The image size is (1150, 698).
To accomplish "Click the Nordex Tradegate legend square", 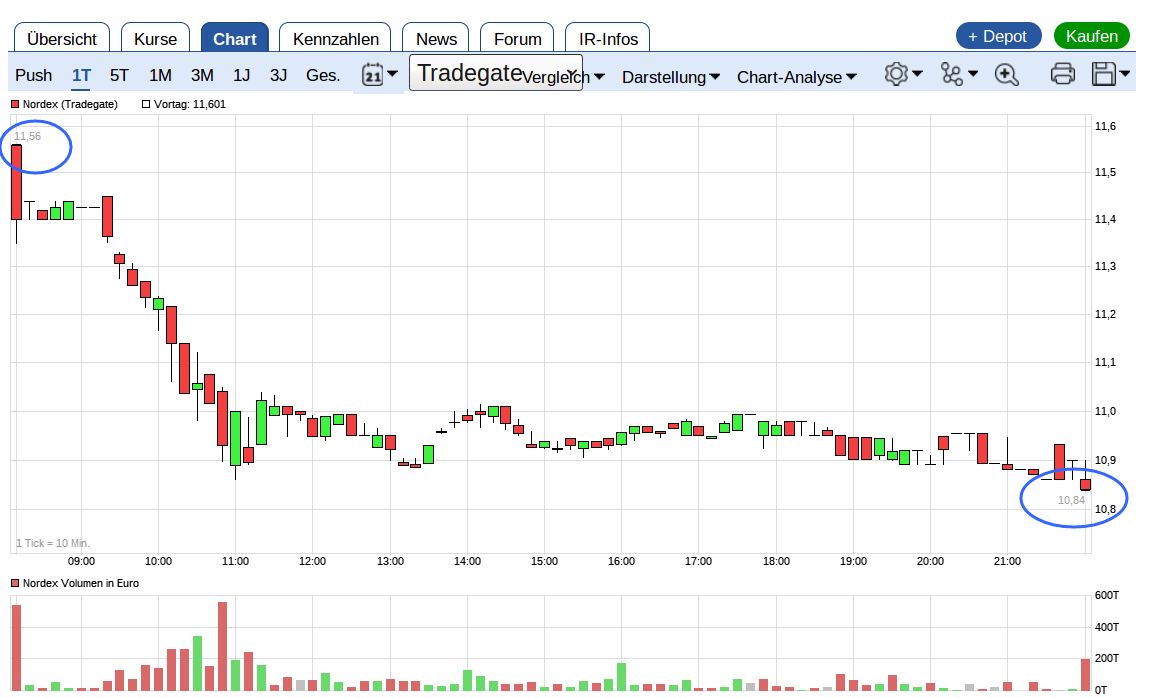I will click(13, 103).
